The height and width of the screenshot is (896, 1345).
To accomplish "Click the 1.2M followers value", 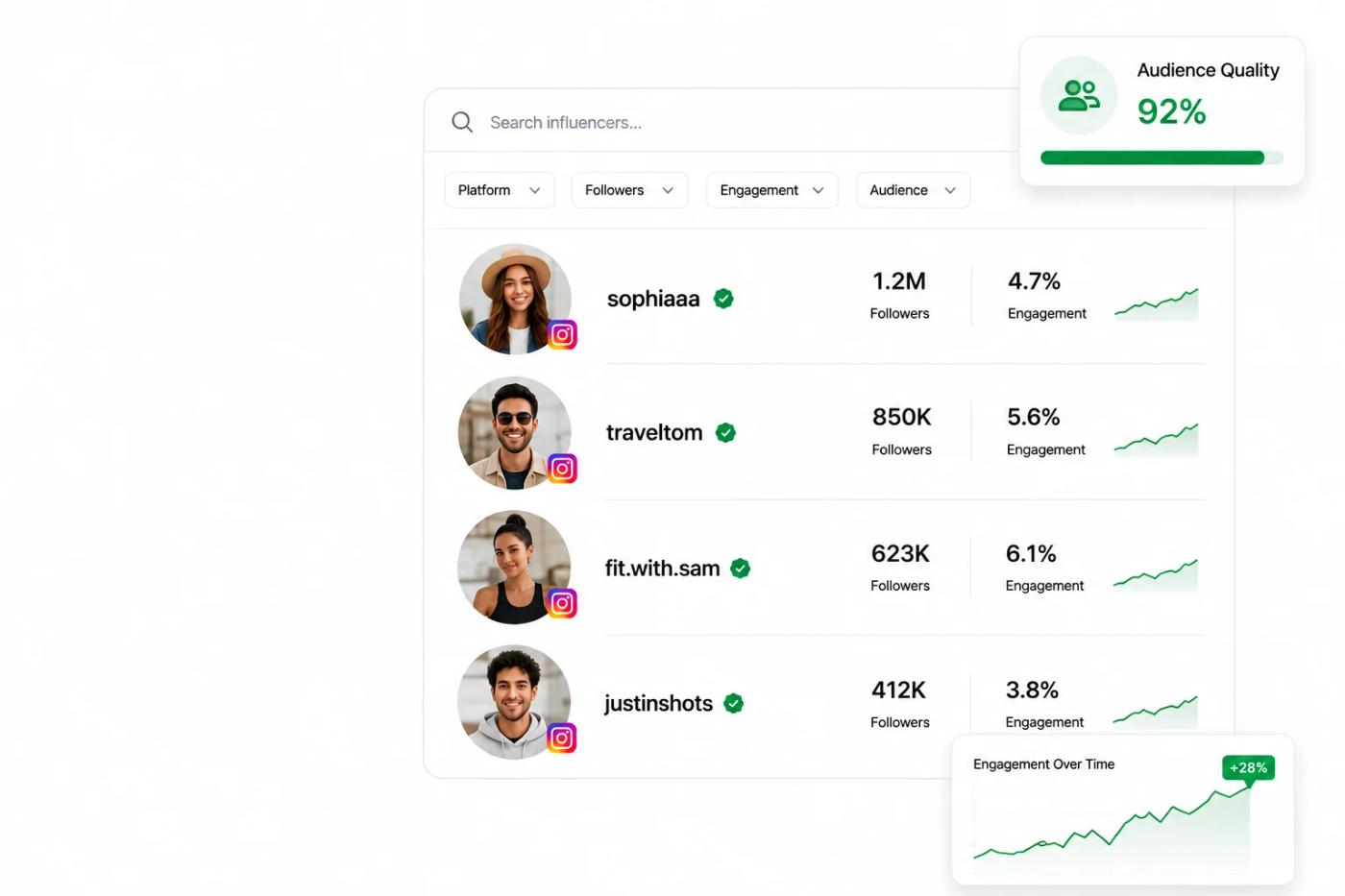I will [899, 281].
